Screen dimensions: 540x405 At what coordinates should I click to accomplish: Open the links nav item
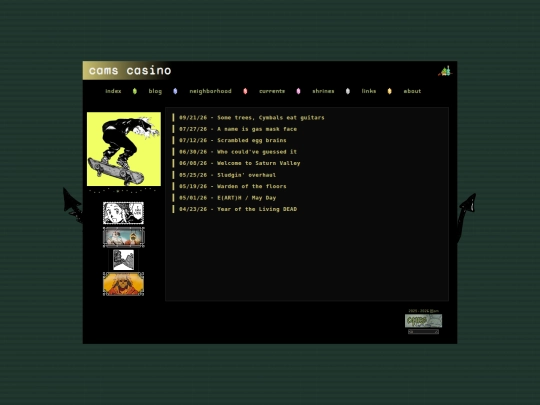(x=368, y=91)
